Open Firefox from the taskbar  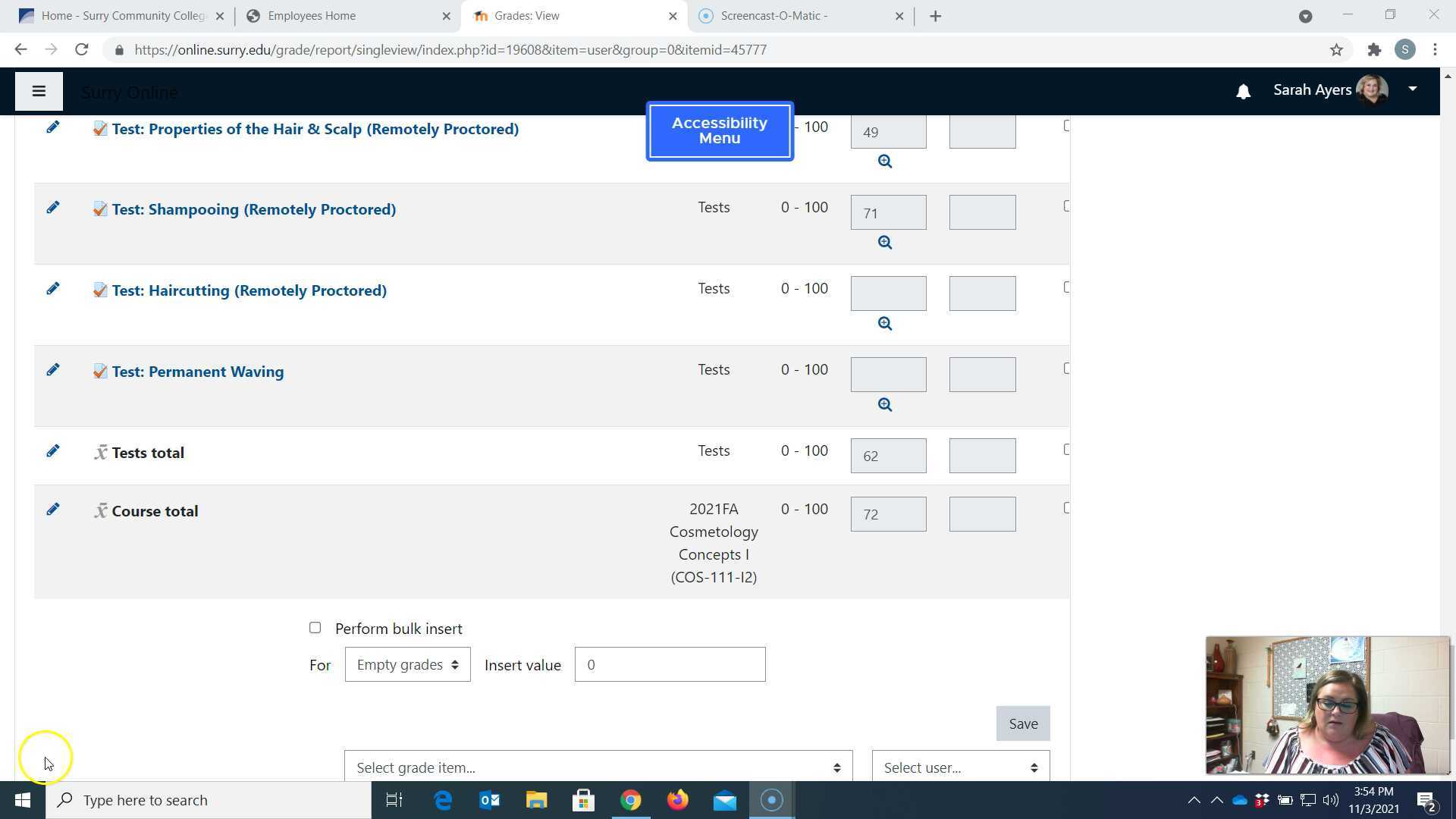tap(677, 800)
